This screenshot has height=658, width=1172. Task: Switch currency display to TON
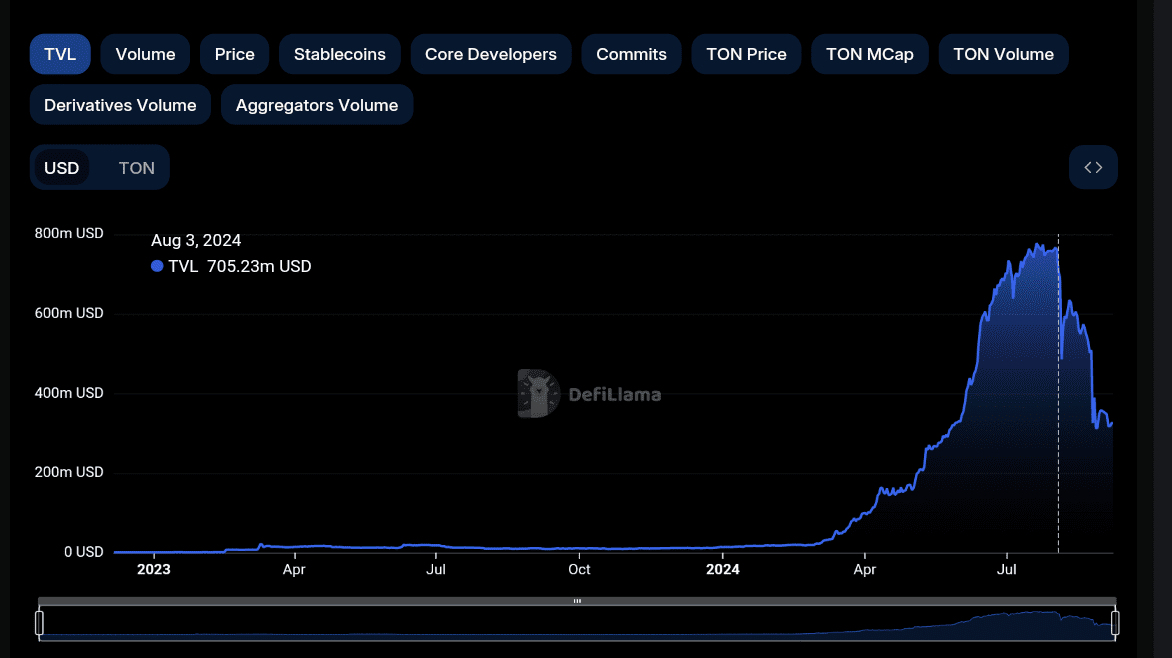[136, 167]
